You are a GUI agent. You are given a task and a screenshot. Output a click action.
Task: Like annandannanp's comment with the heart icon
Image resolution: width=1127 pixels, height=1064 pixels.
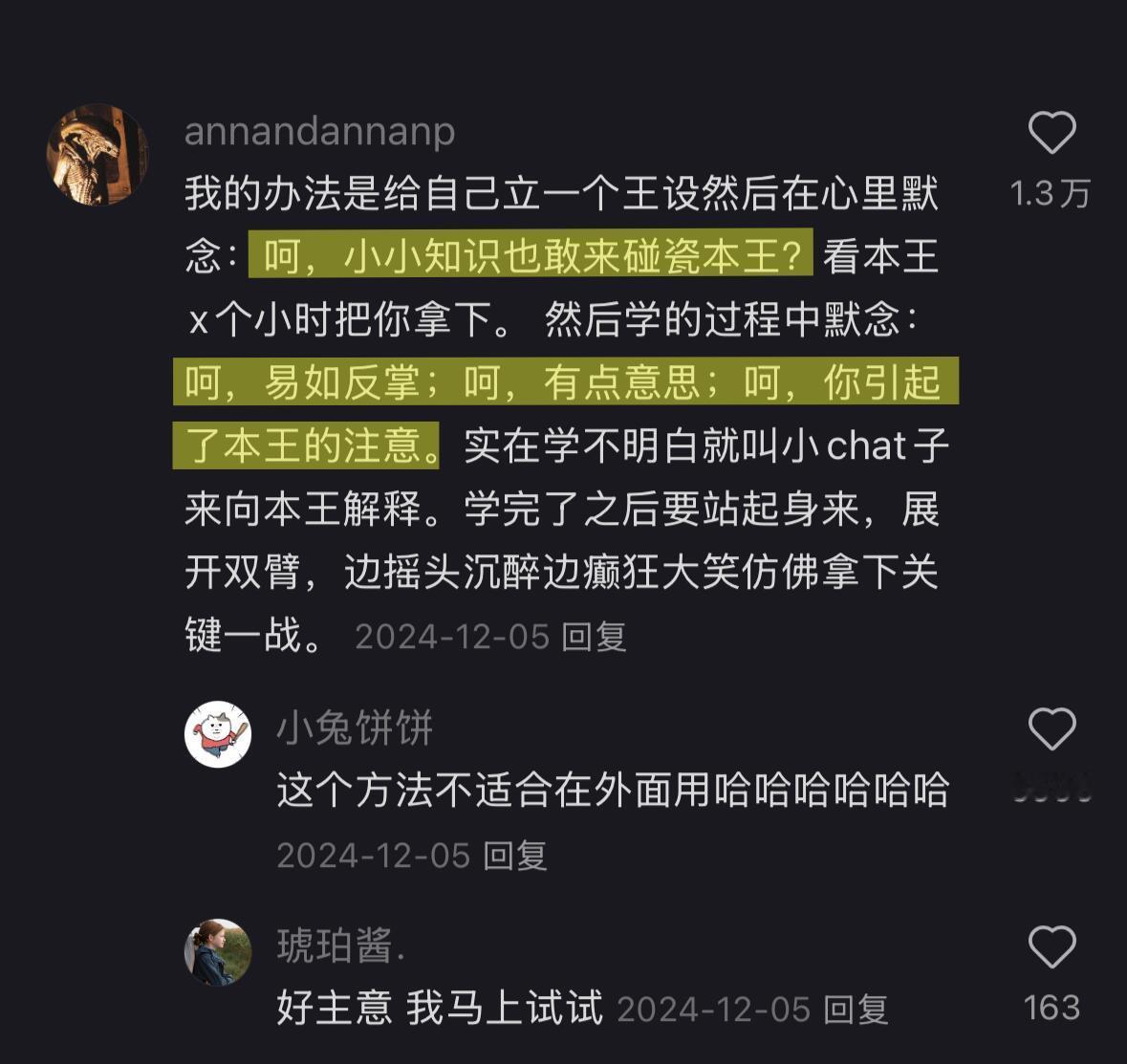(1051, 132)
